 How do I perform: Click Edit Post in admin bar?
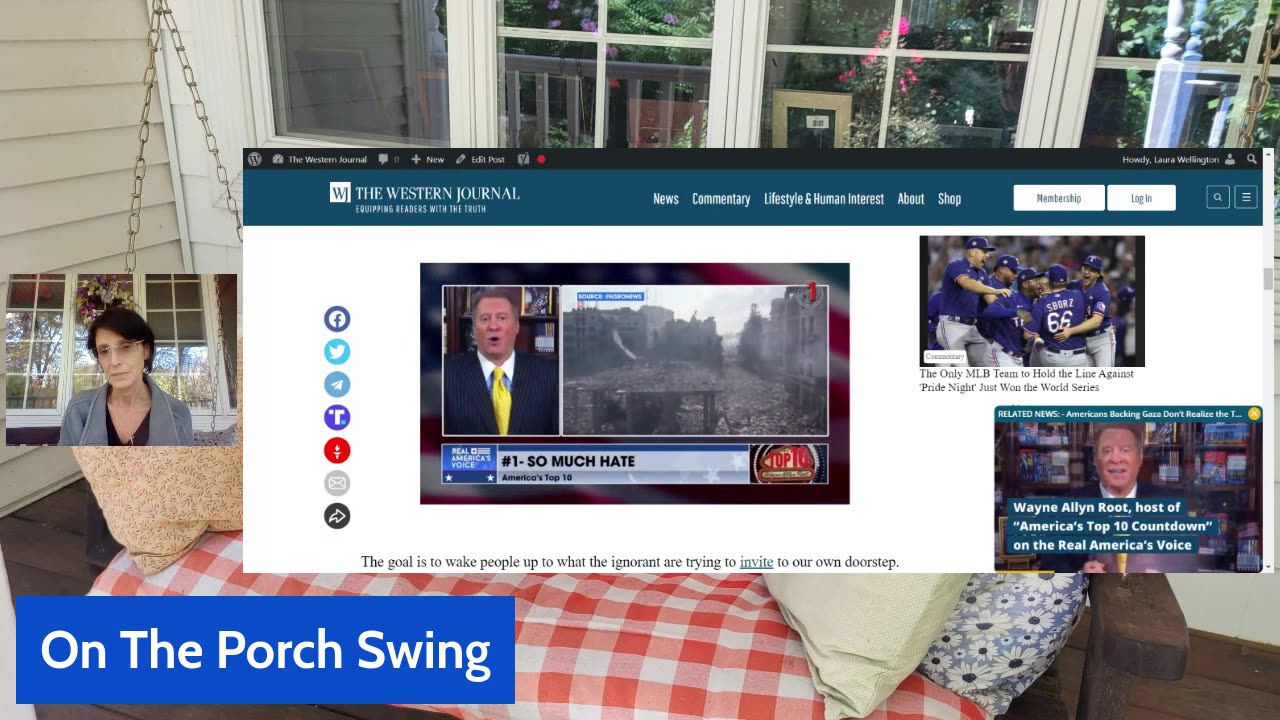[x=480, y=159]
